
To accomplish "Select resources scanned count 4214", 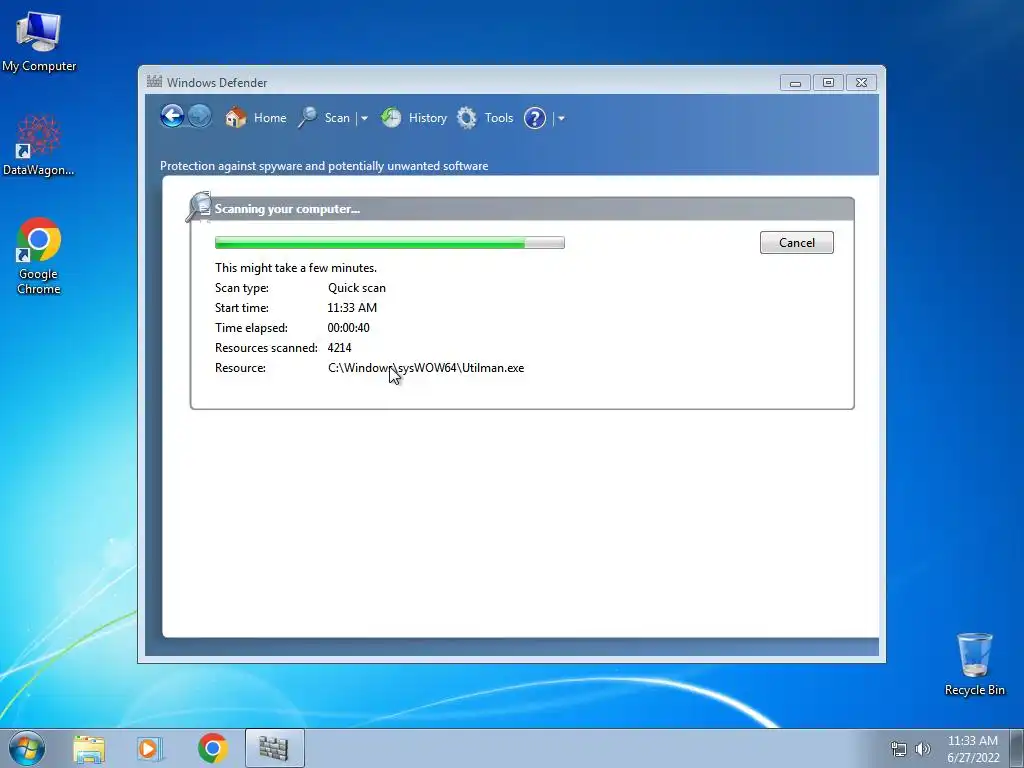I will pyautogui.click(x=339, y=348).
